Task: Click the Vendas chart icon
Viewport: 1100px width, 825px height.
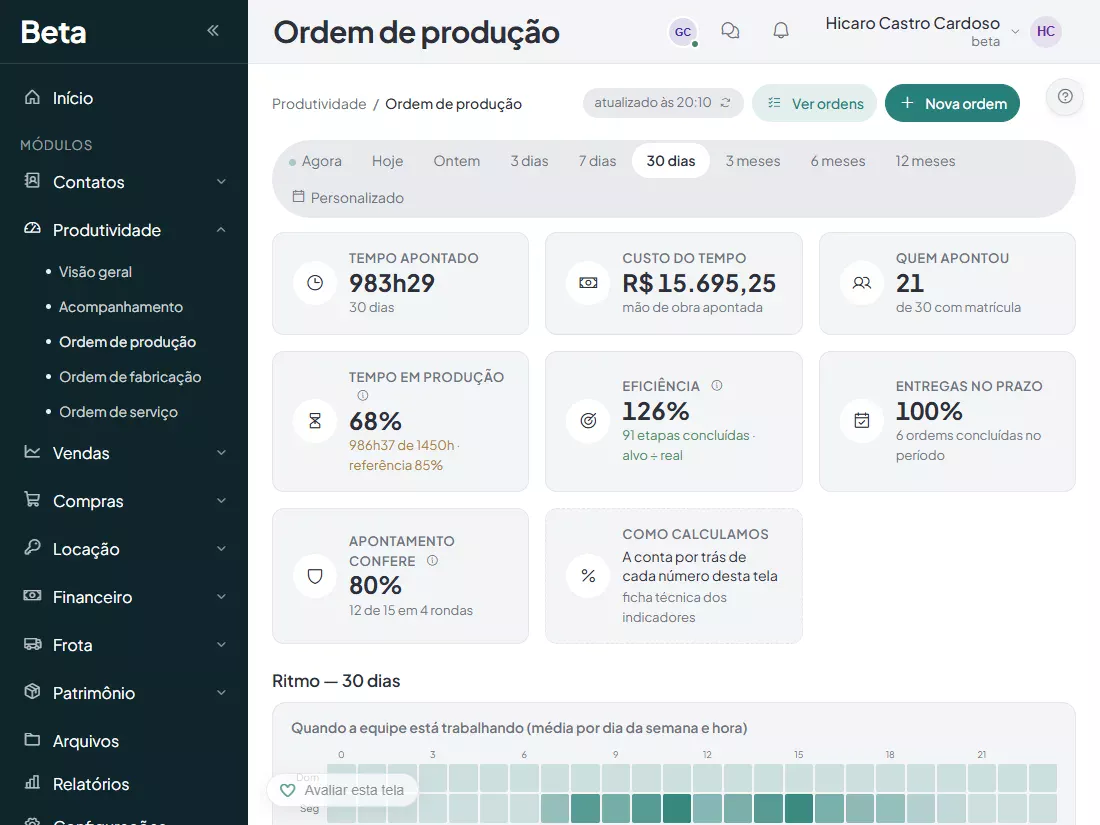Action: (32, 452)
